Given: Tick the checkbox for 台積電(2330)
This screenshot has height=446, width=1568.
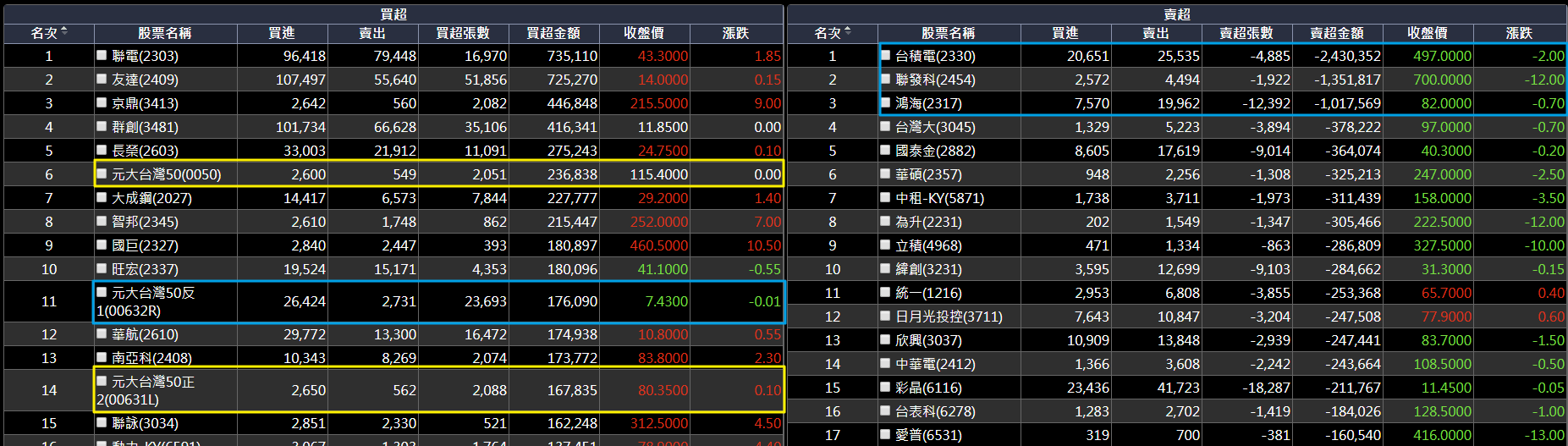Looking at the screenshot, I should (x=885, y=55).
